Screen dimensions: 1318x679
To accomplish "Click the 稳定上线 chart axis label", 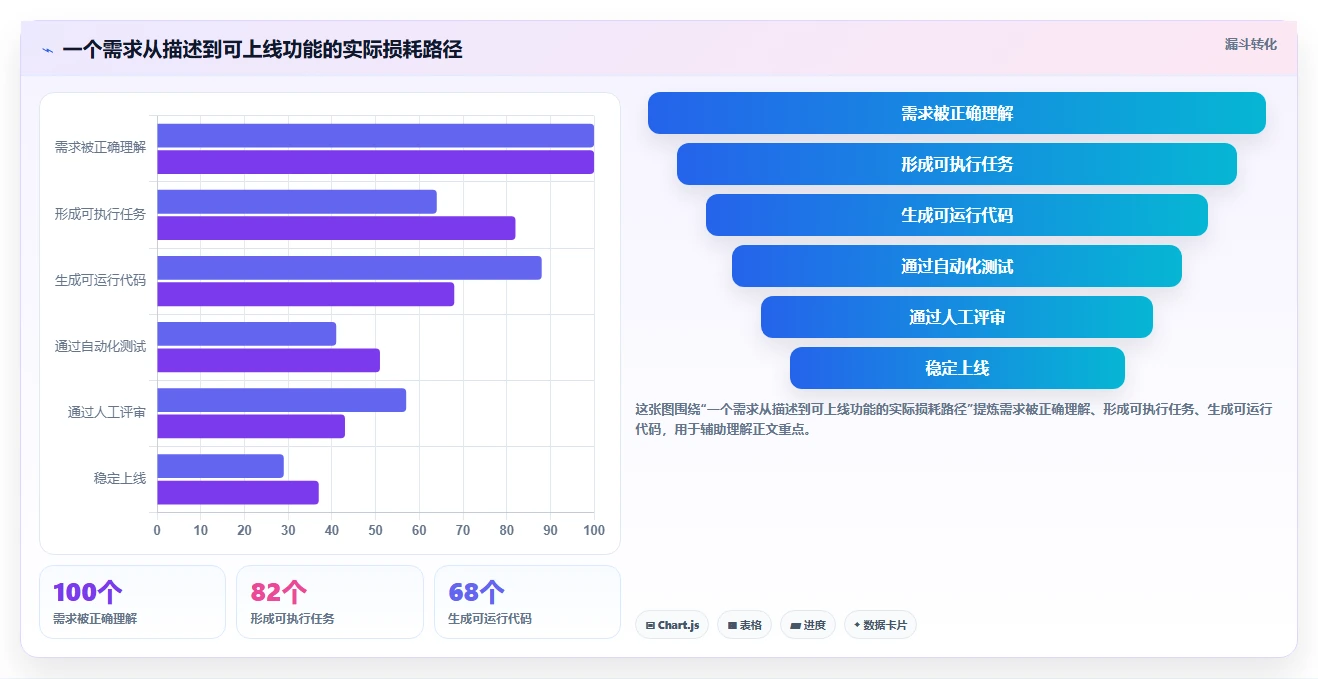I will 120,478.
